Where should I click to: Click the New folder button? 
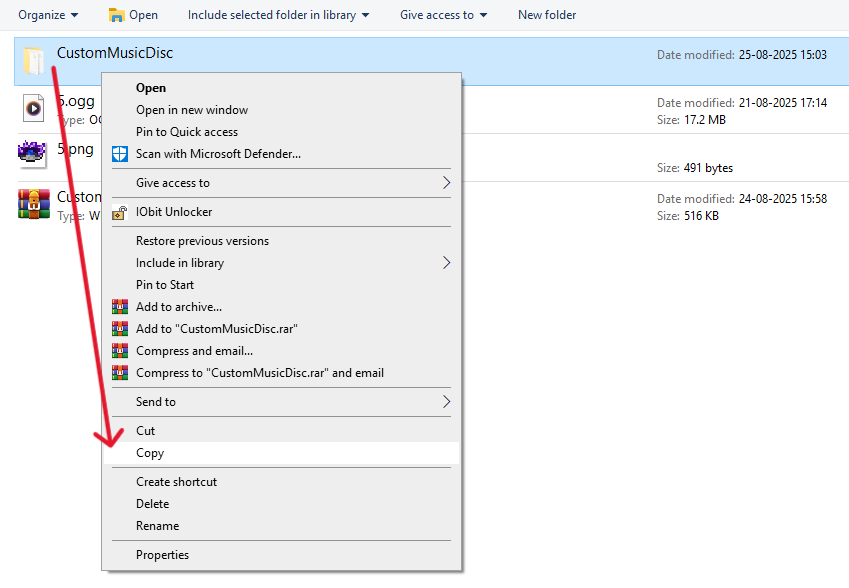point(547,15)
